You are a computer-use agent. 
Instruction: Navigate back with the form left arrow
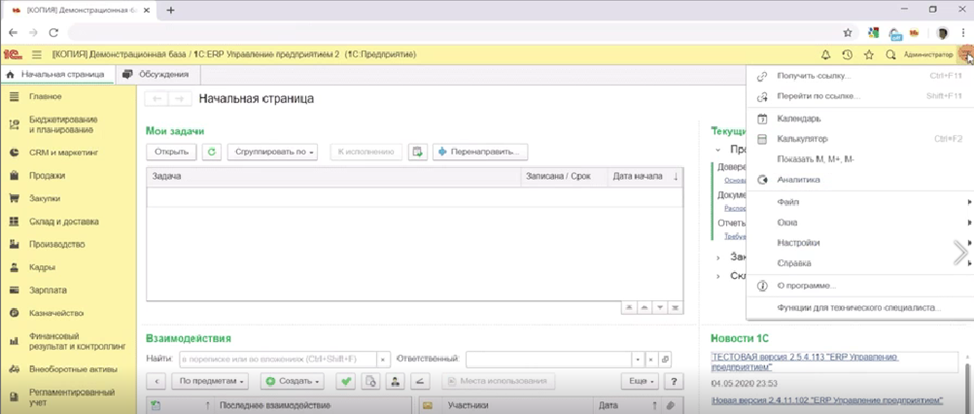point(157,99)
